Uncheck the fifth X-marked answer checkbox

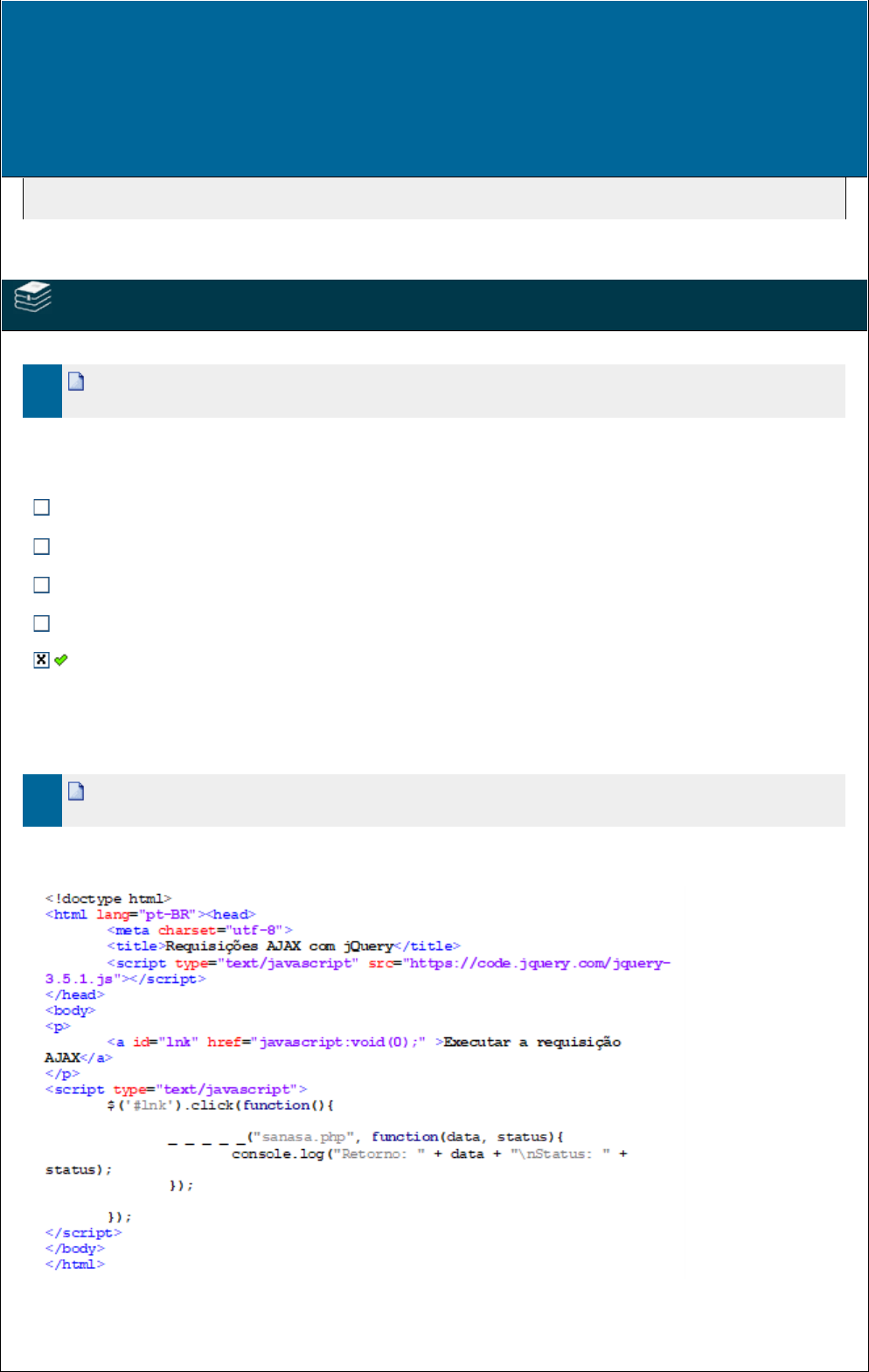click(41, 660)
